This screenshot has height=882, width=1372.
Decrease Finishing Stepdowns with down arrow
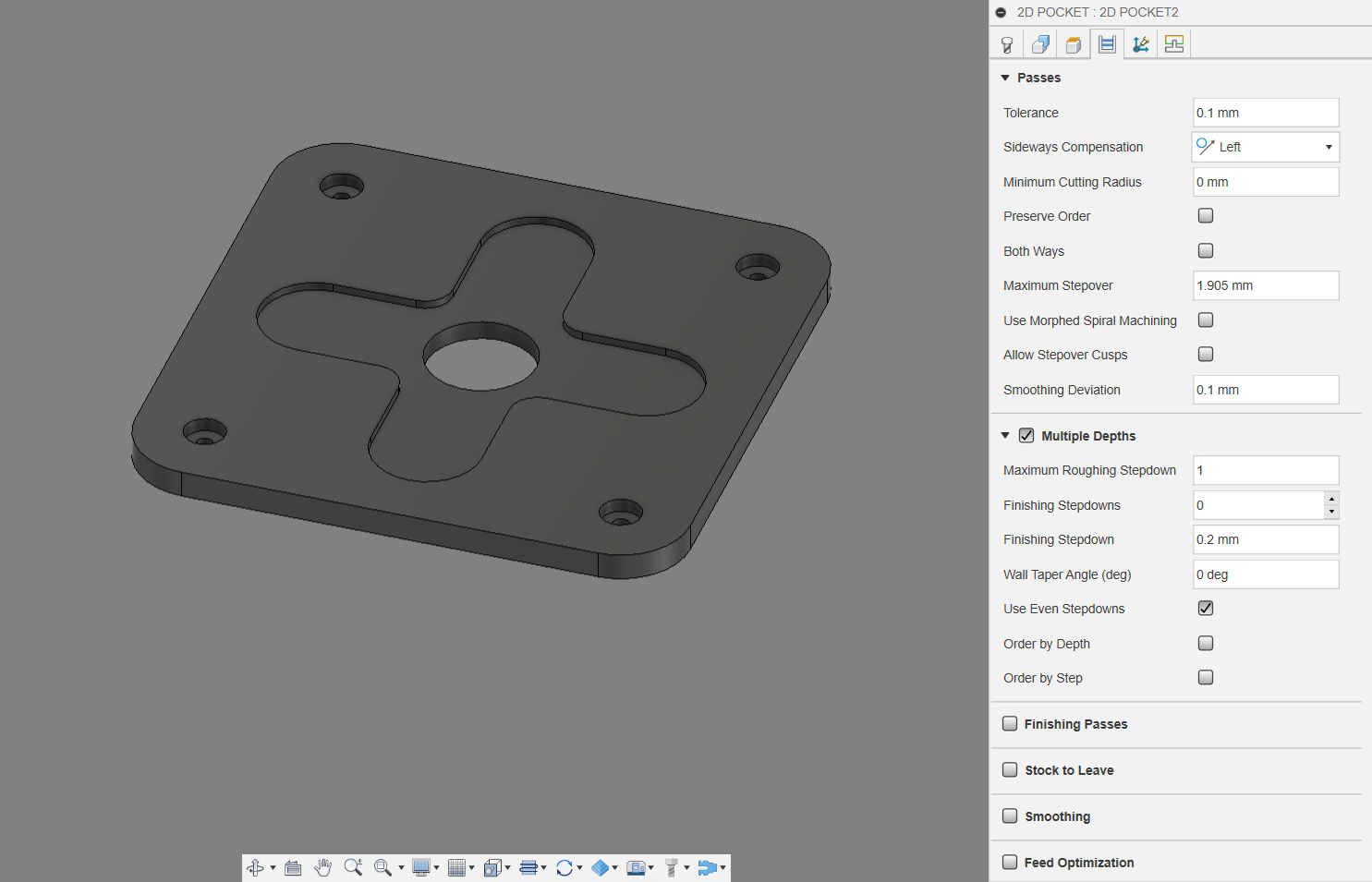[x=1331, y=512]
